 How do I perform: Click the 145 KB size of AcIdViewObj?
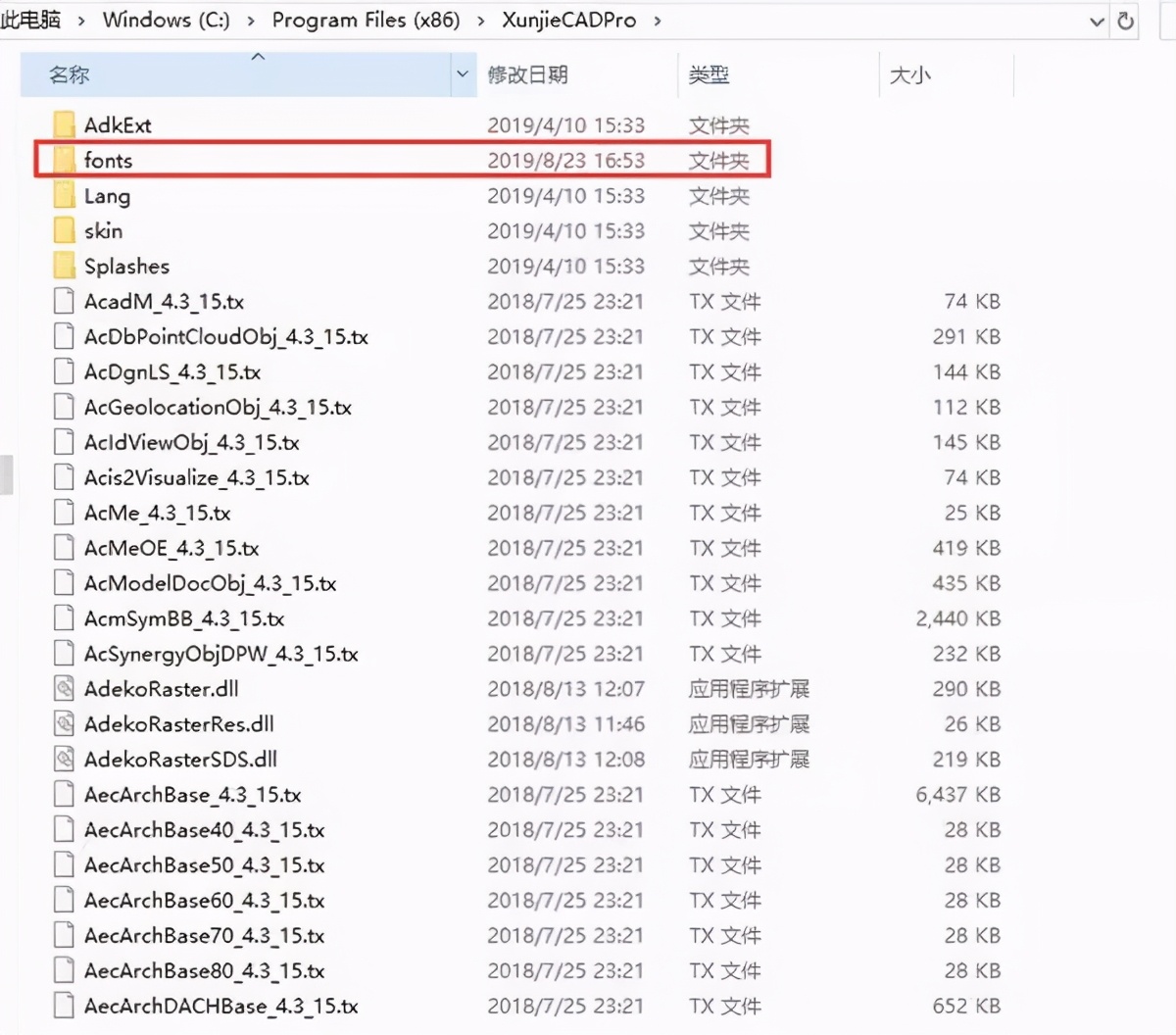tap(966, 442)
